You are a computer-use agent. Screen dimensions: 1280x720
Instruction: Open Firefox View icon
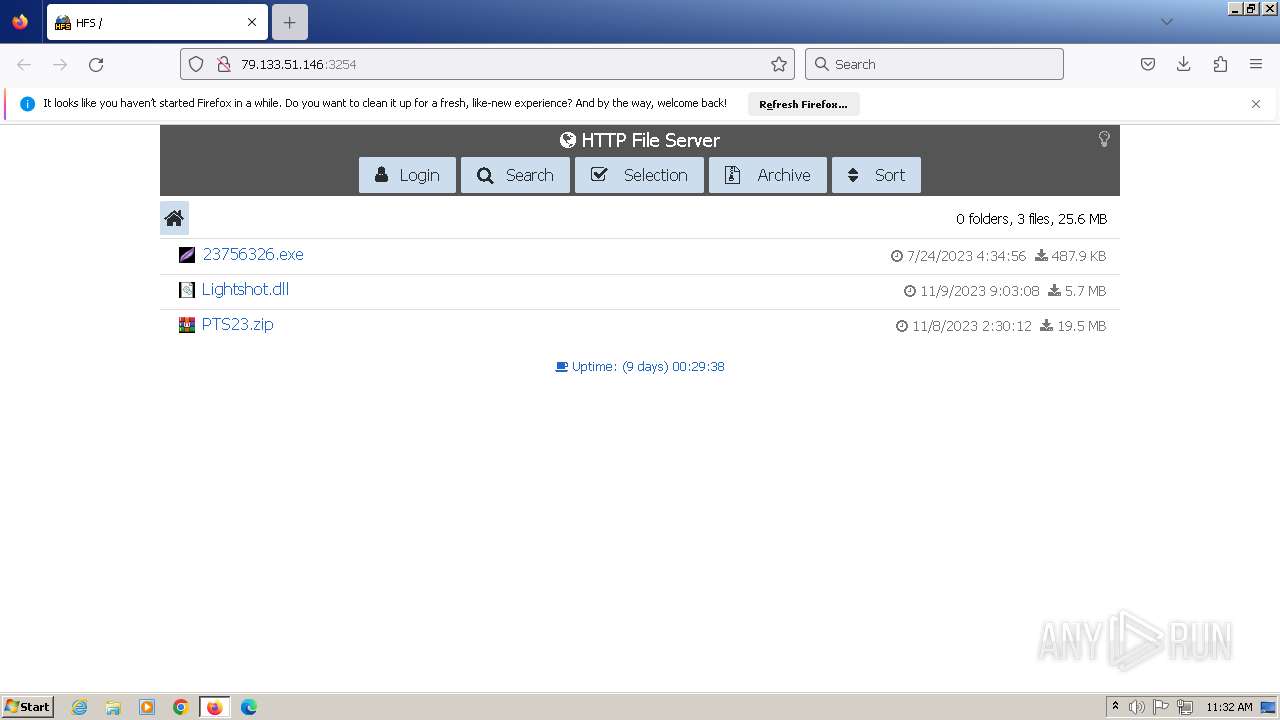(x=20, y=22)
